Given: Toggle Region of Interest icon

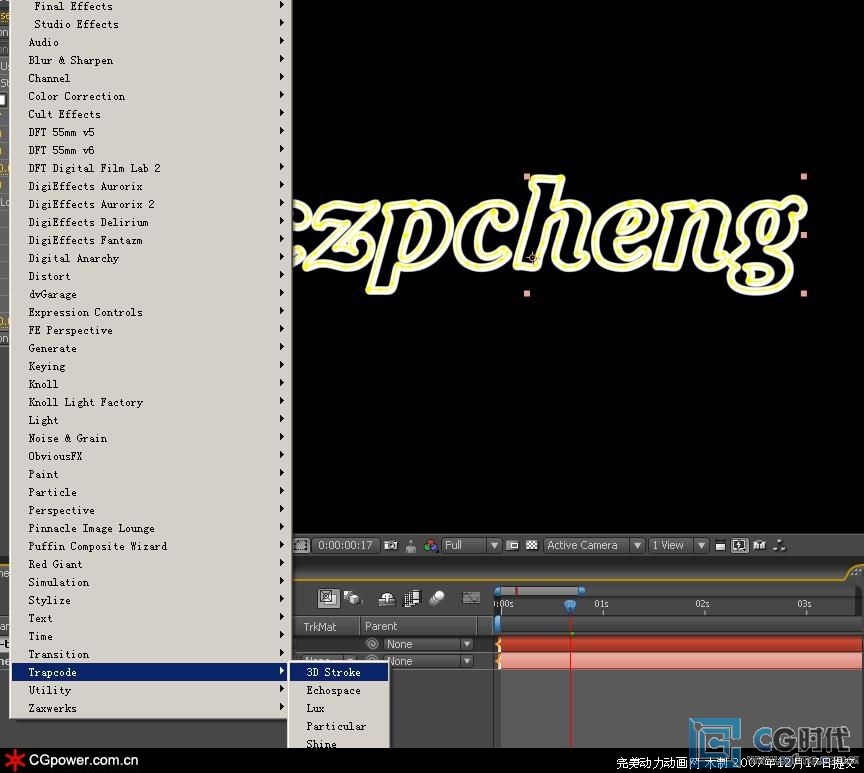Looking at the screenshot, I should [x=512, y=545].
